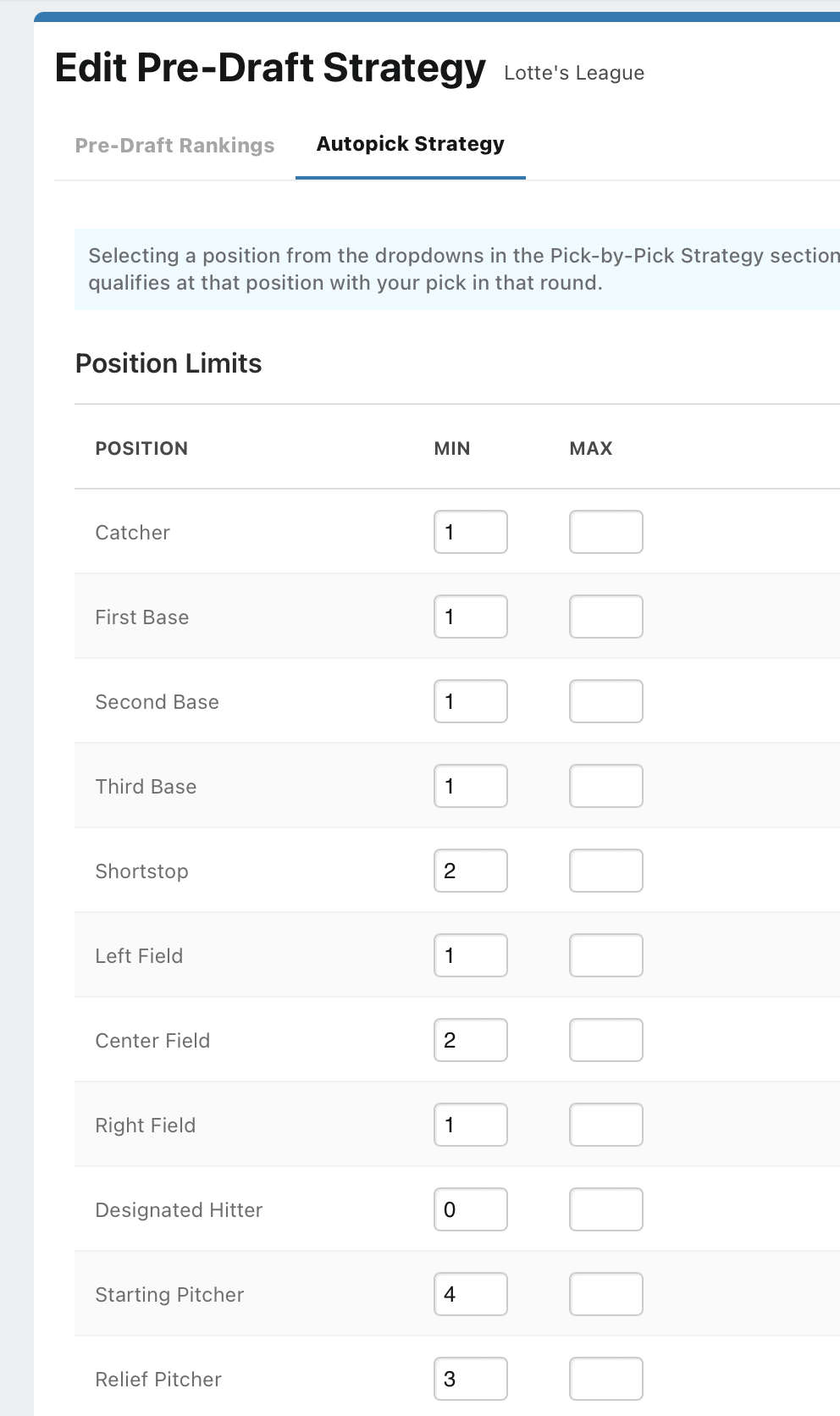The width and height of the screenshot is (840, 1416).
Task: Click the Center Field MAX input
Action: 606,1040
